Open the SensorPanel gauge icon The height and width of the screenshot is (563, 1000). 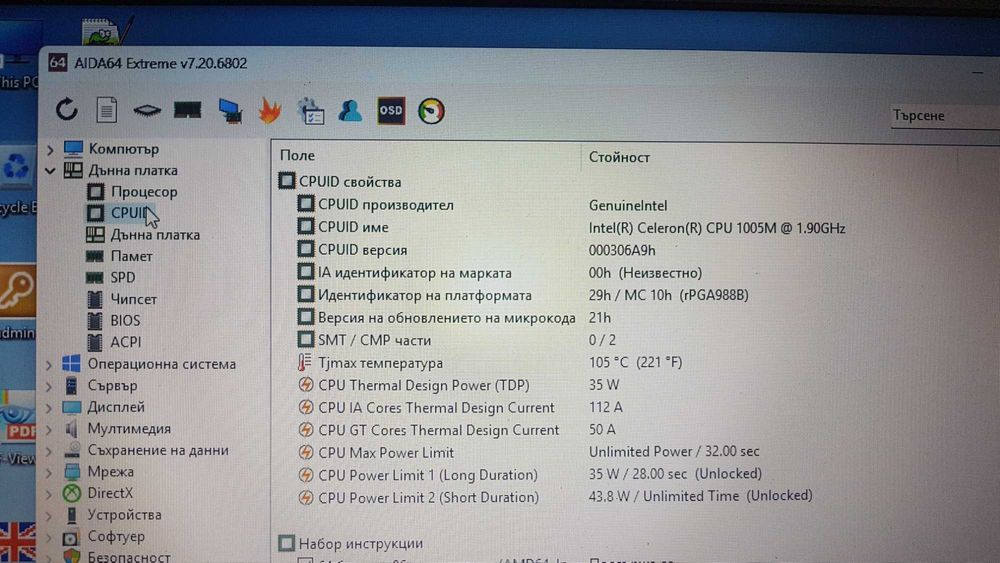click(x=431, y=111)
